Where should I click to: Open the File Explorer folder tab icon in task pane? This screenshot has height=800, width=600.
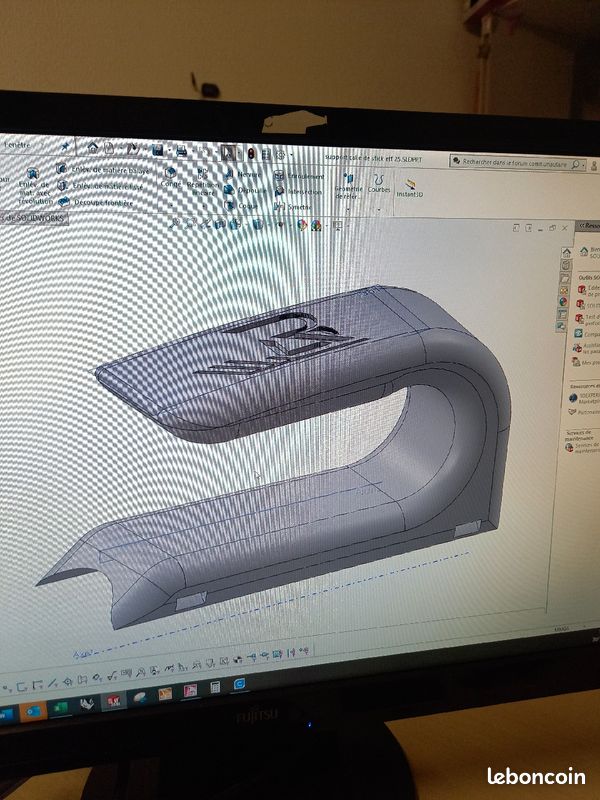565,279
